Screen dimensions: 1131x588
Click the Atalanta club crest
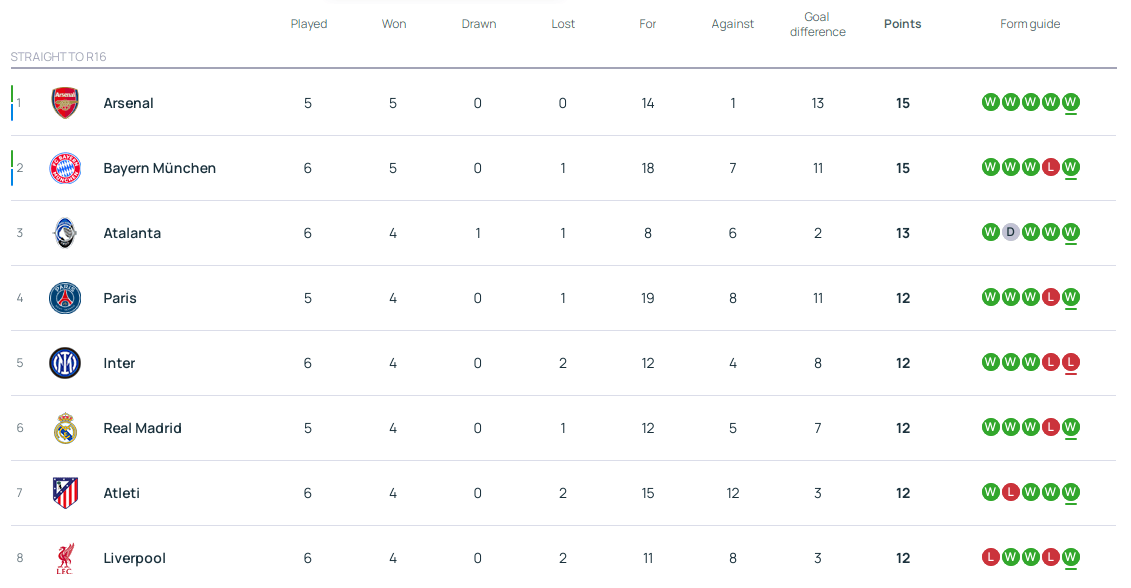[x=65, y=233]
